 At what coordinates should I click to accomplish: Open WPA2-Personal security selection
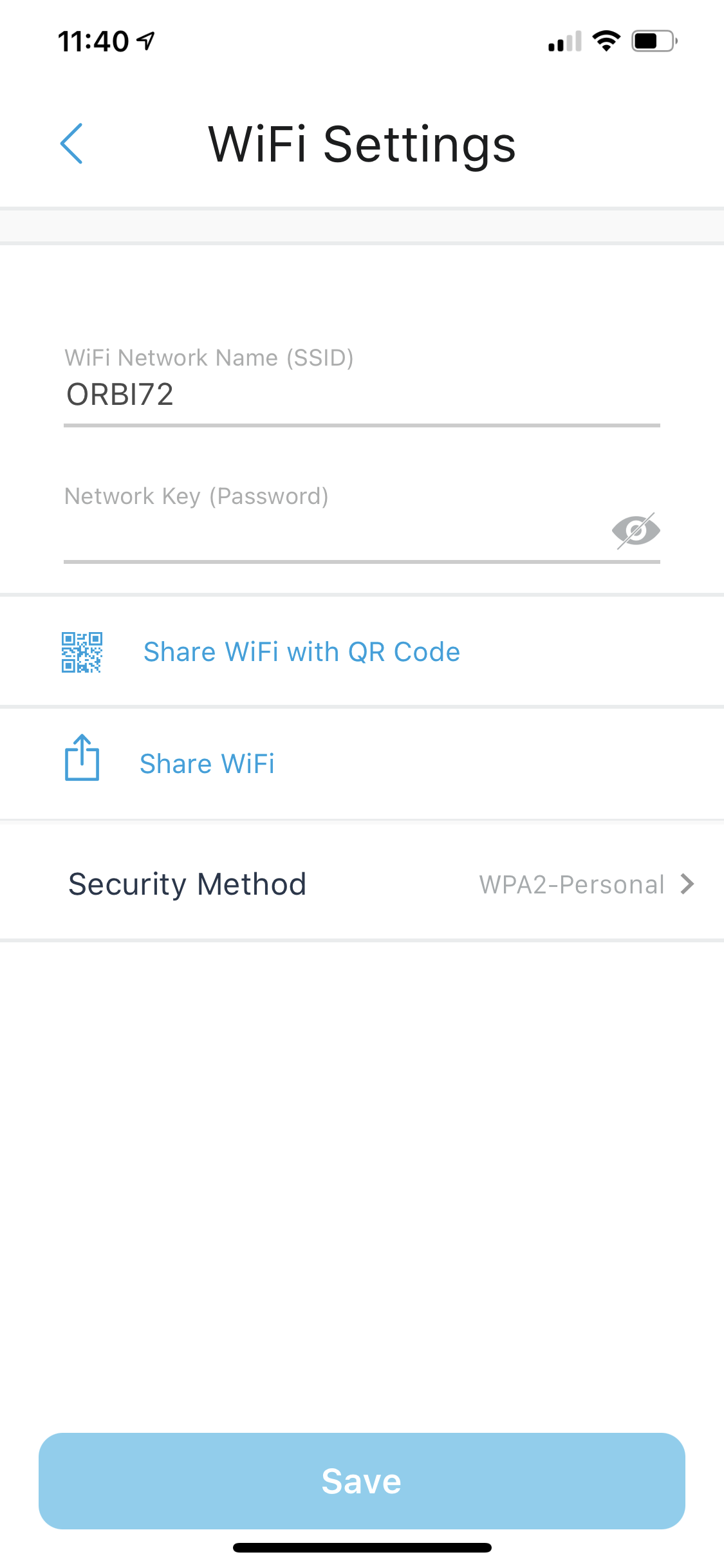pos(571,884)
